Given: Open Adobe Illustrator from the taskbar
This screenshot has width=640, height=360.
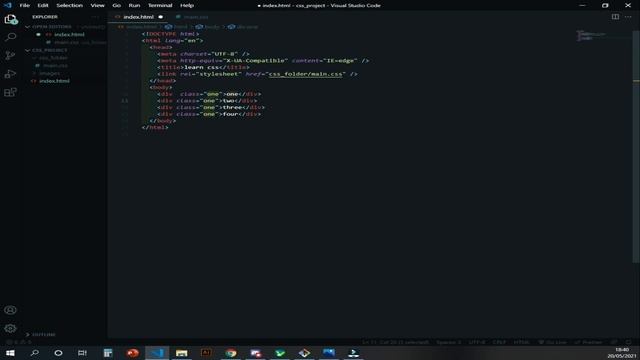Looking at the screenshot, I should [x=206, y=353].
